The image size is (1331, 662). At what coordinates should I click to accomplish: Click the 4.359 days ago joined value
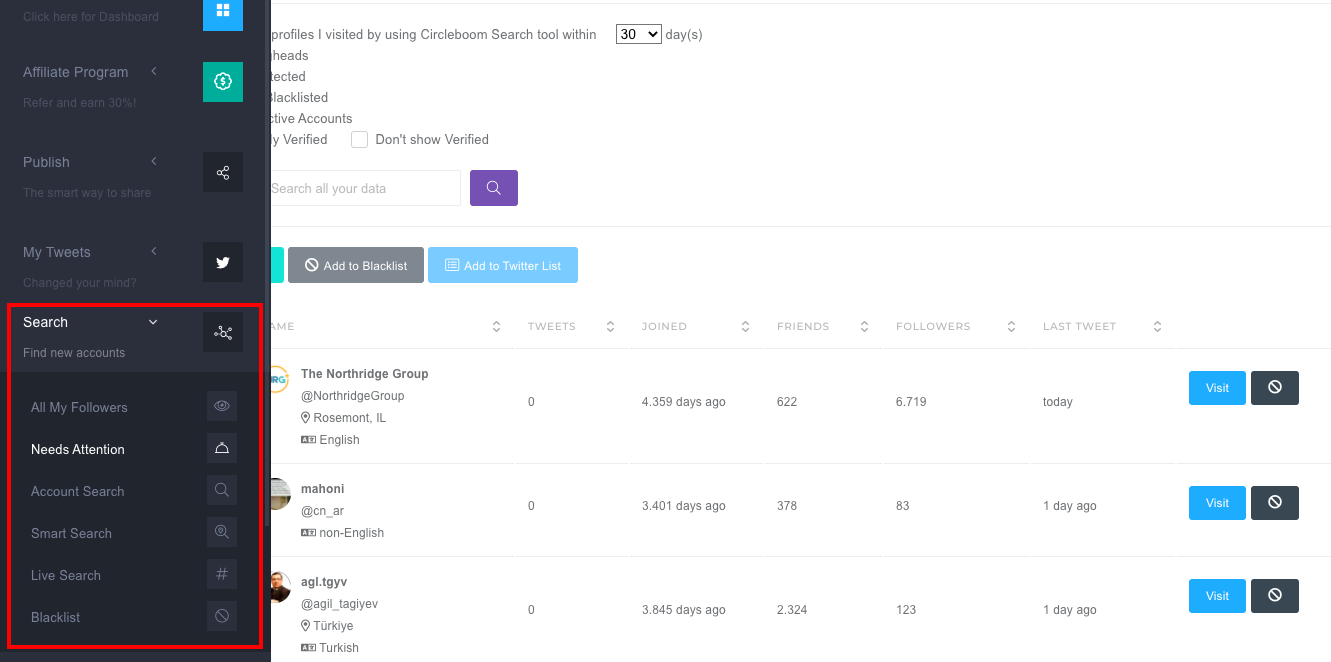point(684,402)
